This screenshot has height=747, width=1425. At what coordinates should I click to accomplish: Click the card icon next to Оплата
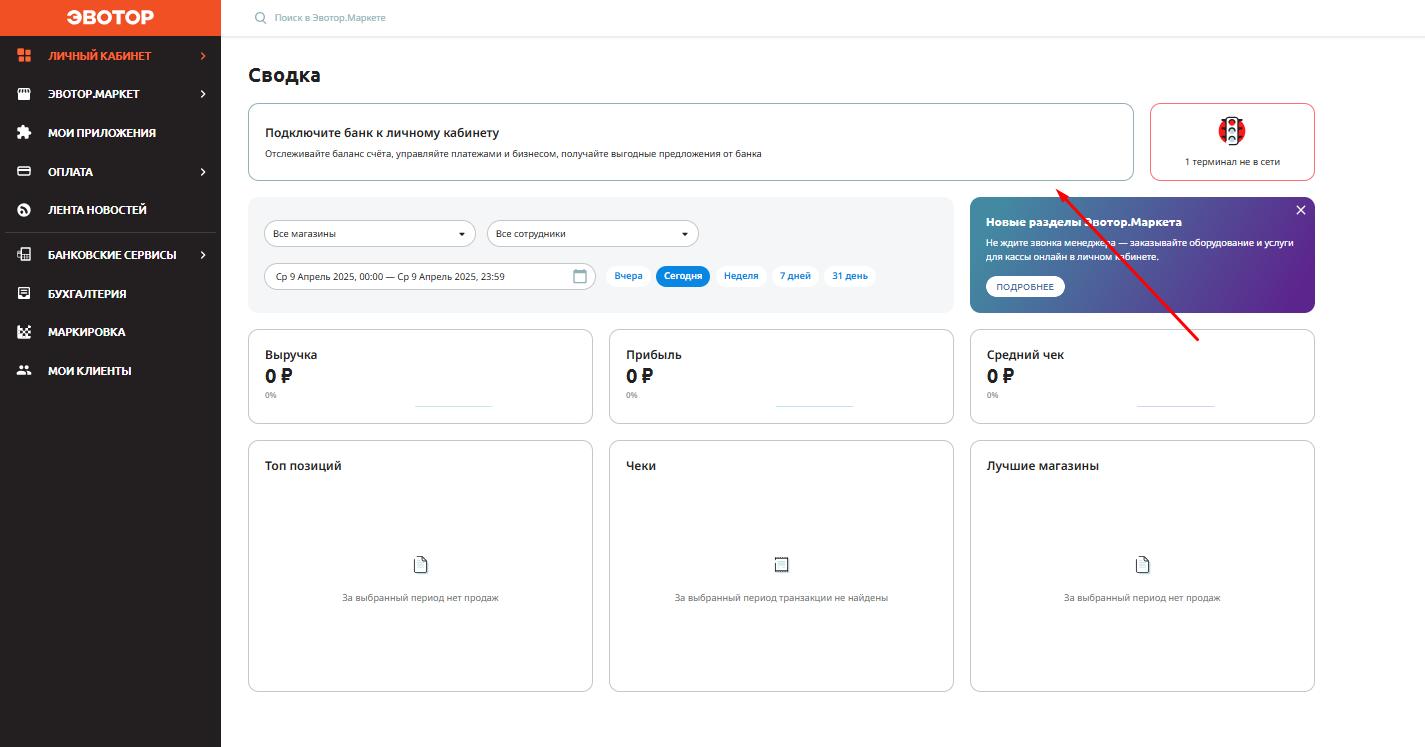tap(25, 172)
